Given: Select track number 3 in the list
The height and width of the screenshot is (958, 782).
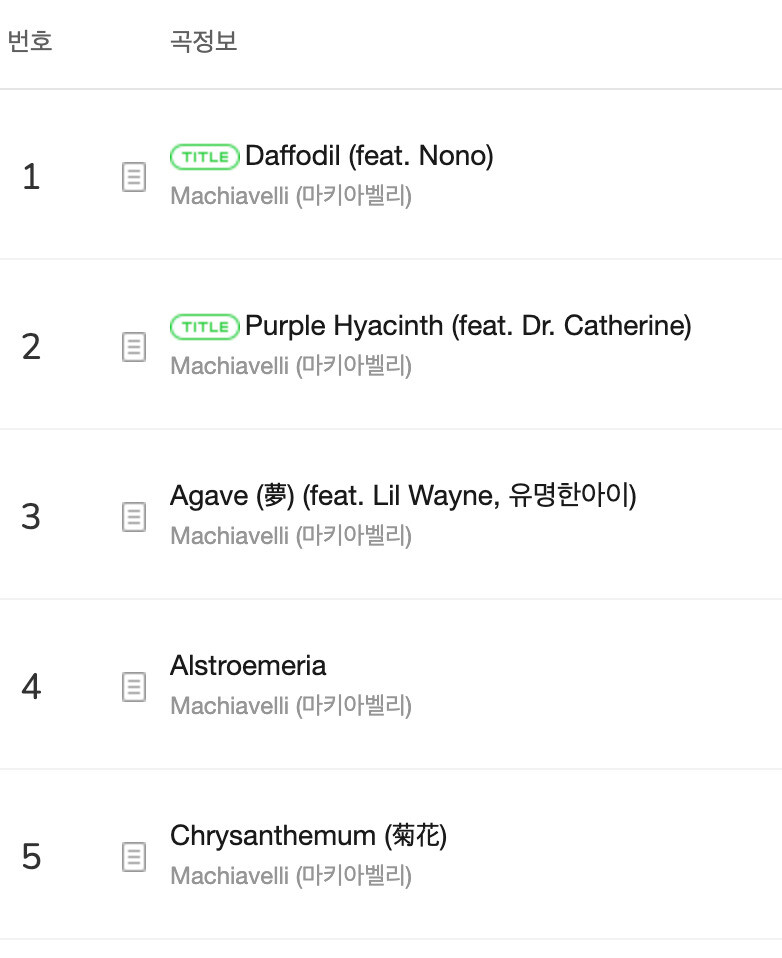Looking at the screenshot, I should point(31,517).
